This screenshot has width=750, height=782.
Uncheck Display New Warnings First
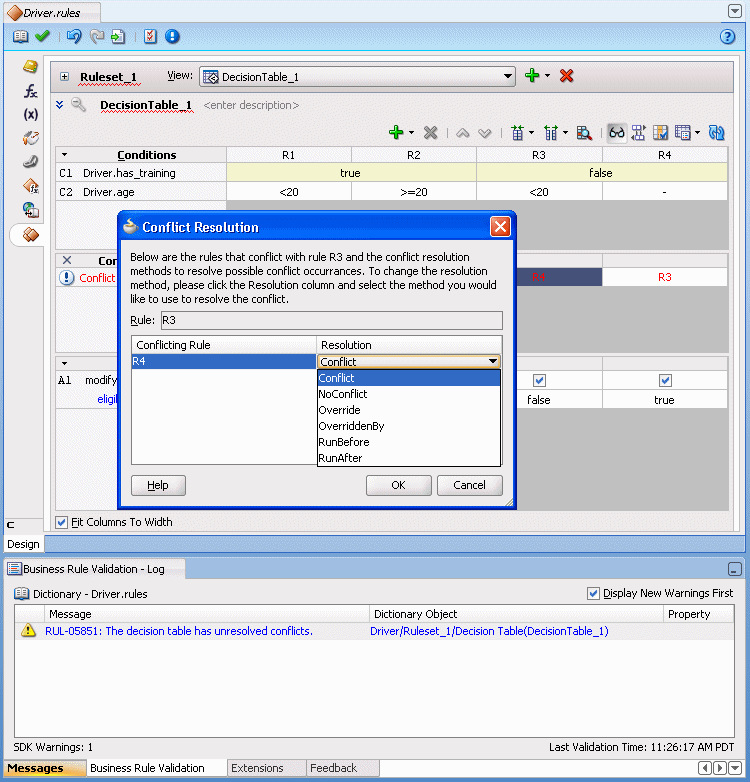click(x=593, y=593)
